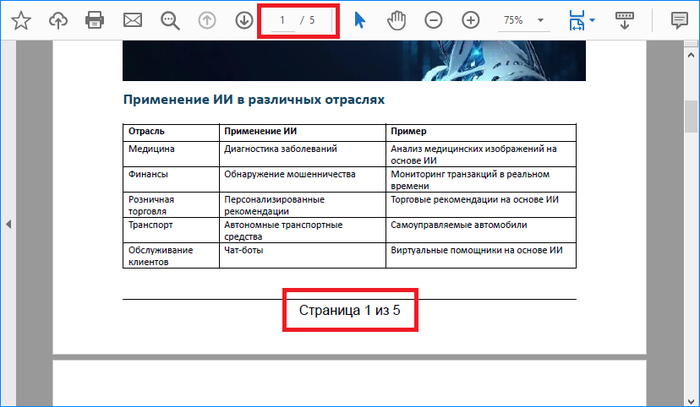700x407 pixels.
Task: Open the comment speech bubble tool
Action: point(679,21)
